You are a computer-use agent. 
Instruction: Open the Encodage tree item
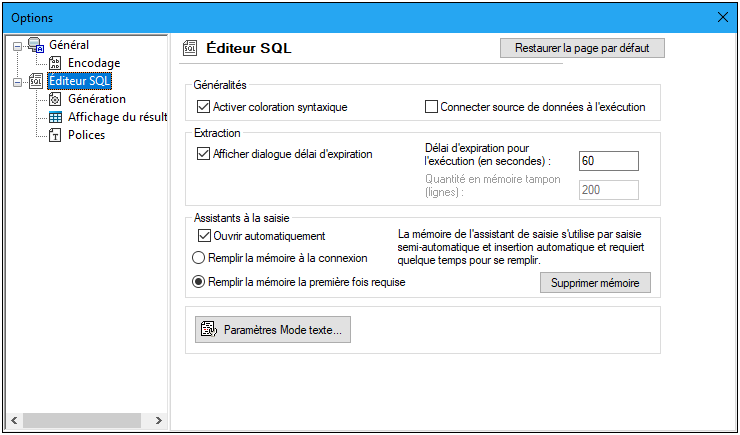pyautogui.click(x=94, y=63)
